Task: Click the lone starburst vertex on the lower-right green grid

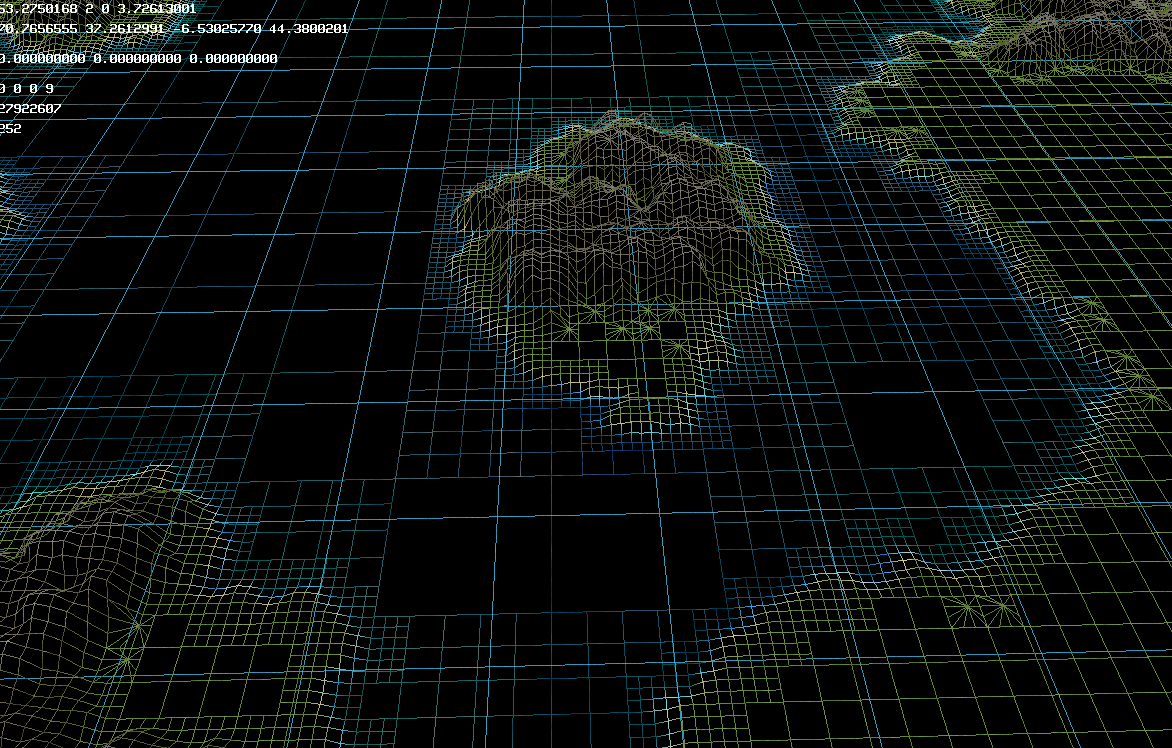Action: tap(969, 607)
